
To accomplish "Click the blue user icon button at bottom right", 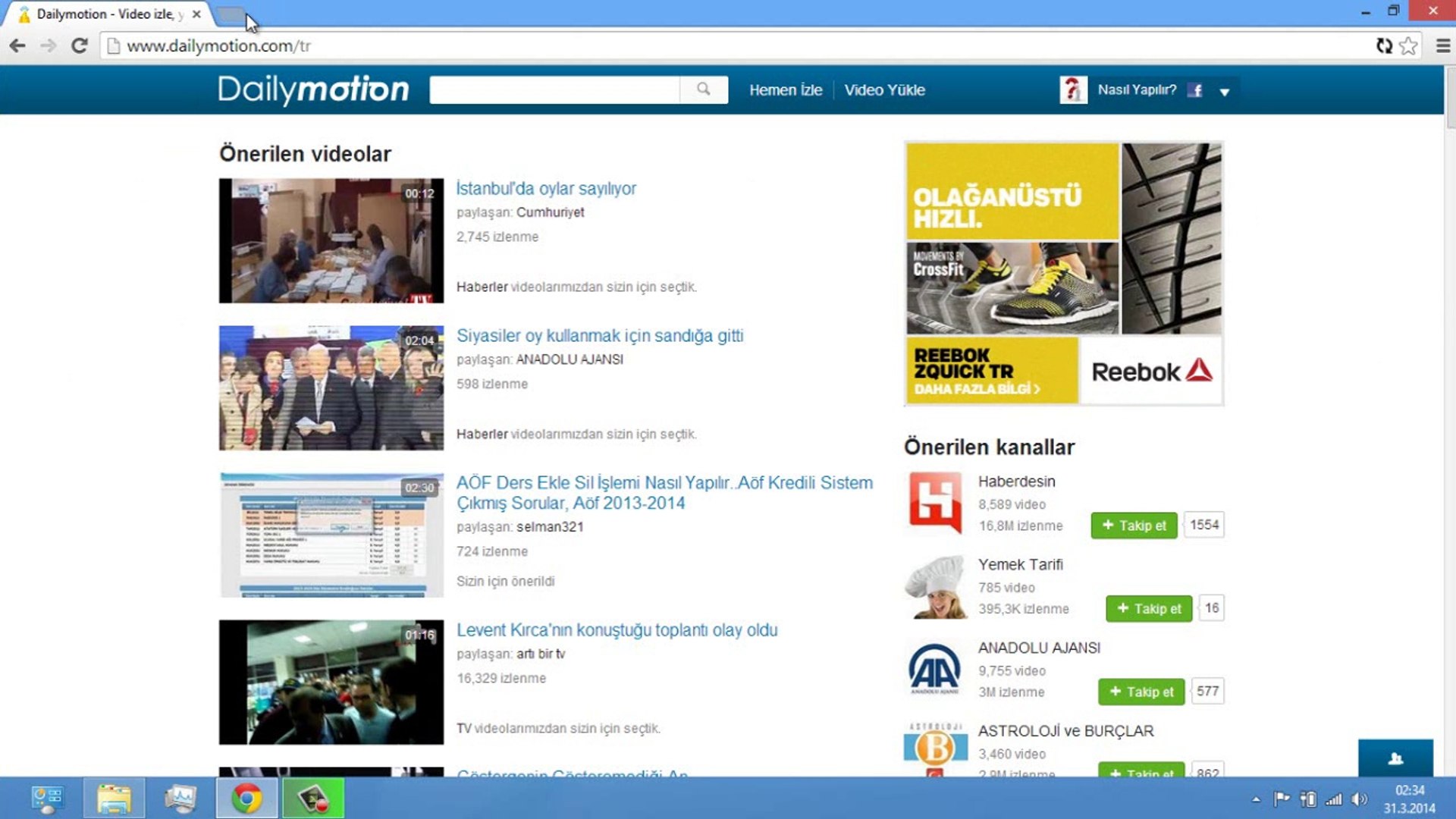I will [1395, 758].
